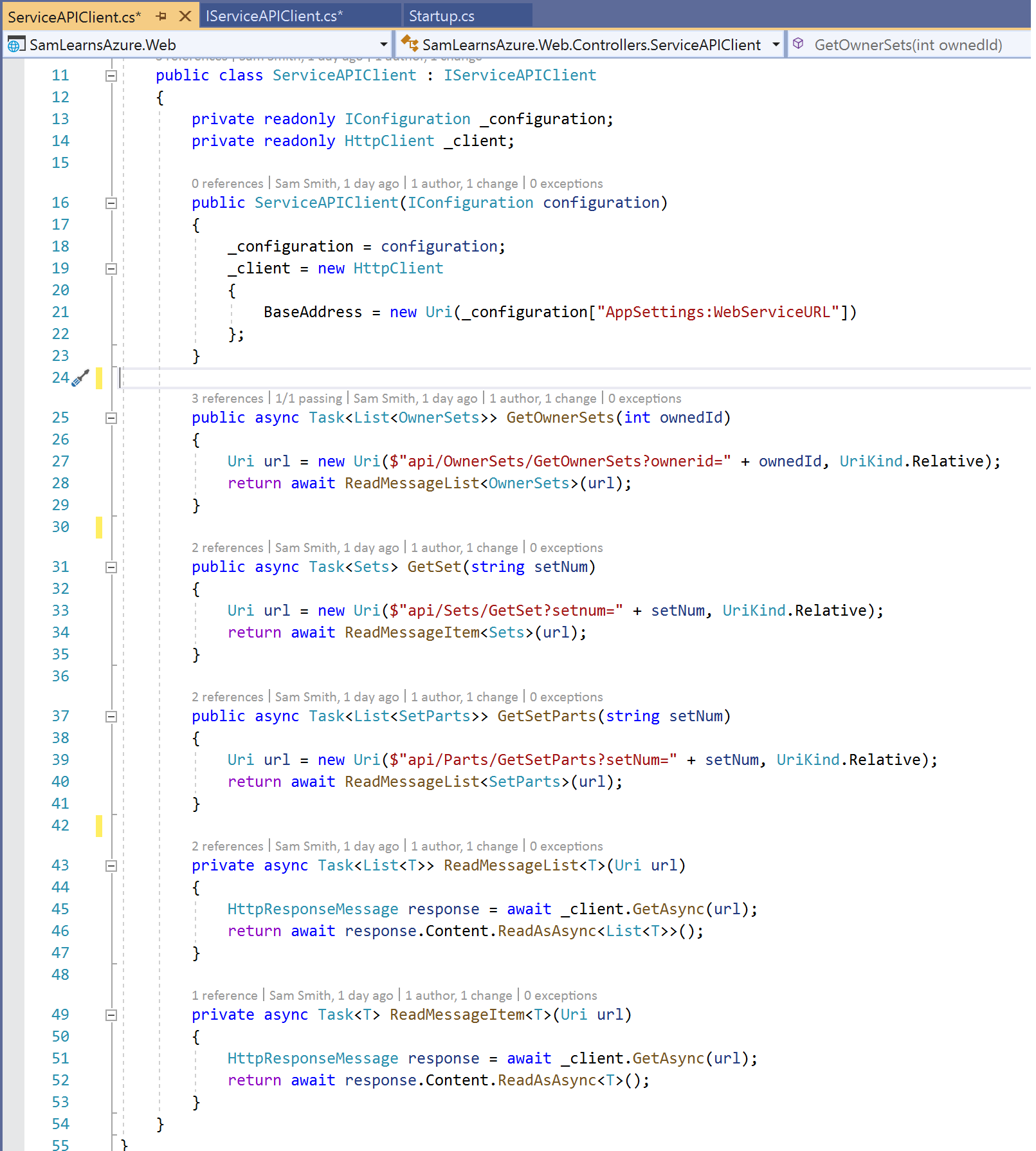Screen dimensions: 1036x1151
Task: Collapse the GetOwnerSets method outline
Action: pos(111,418)
